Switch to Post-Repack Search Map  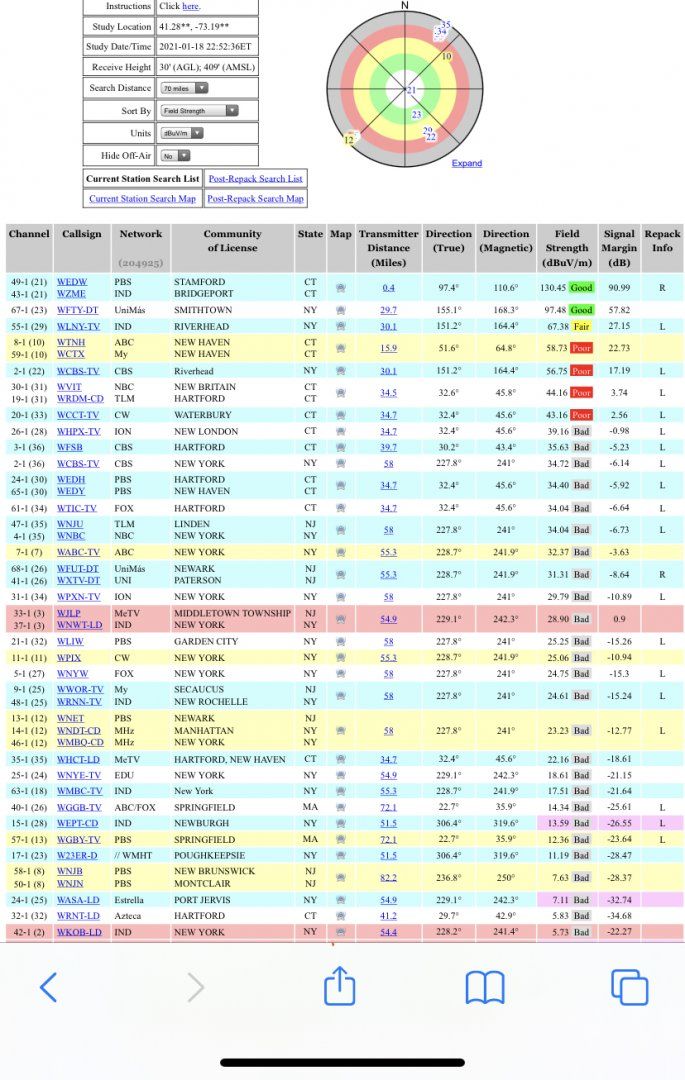click(x=255, y=198)
